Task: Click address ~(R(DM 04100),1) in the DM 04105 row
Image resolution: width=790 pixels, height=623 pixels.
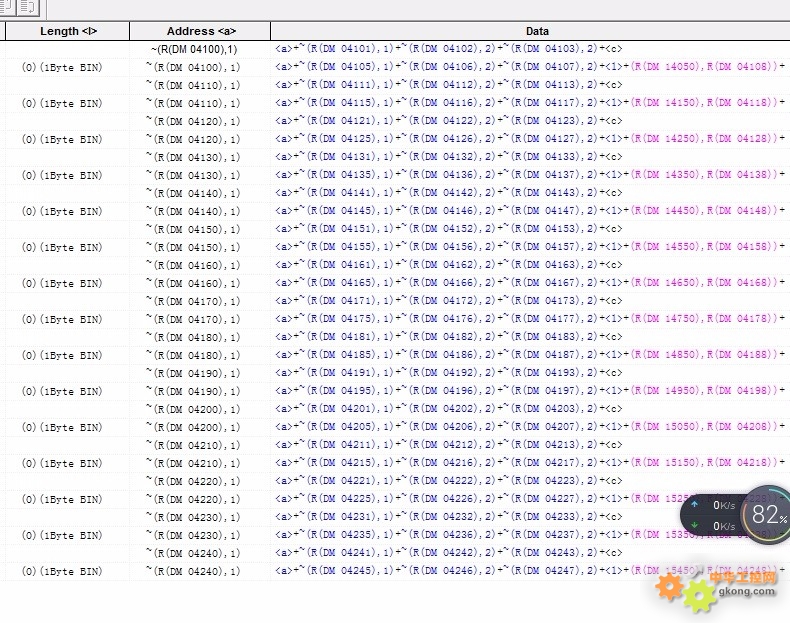Action: click(x=193, y=67)
